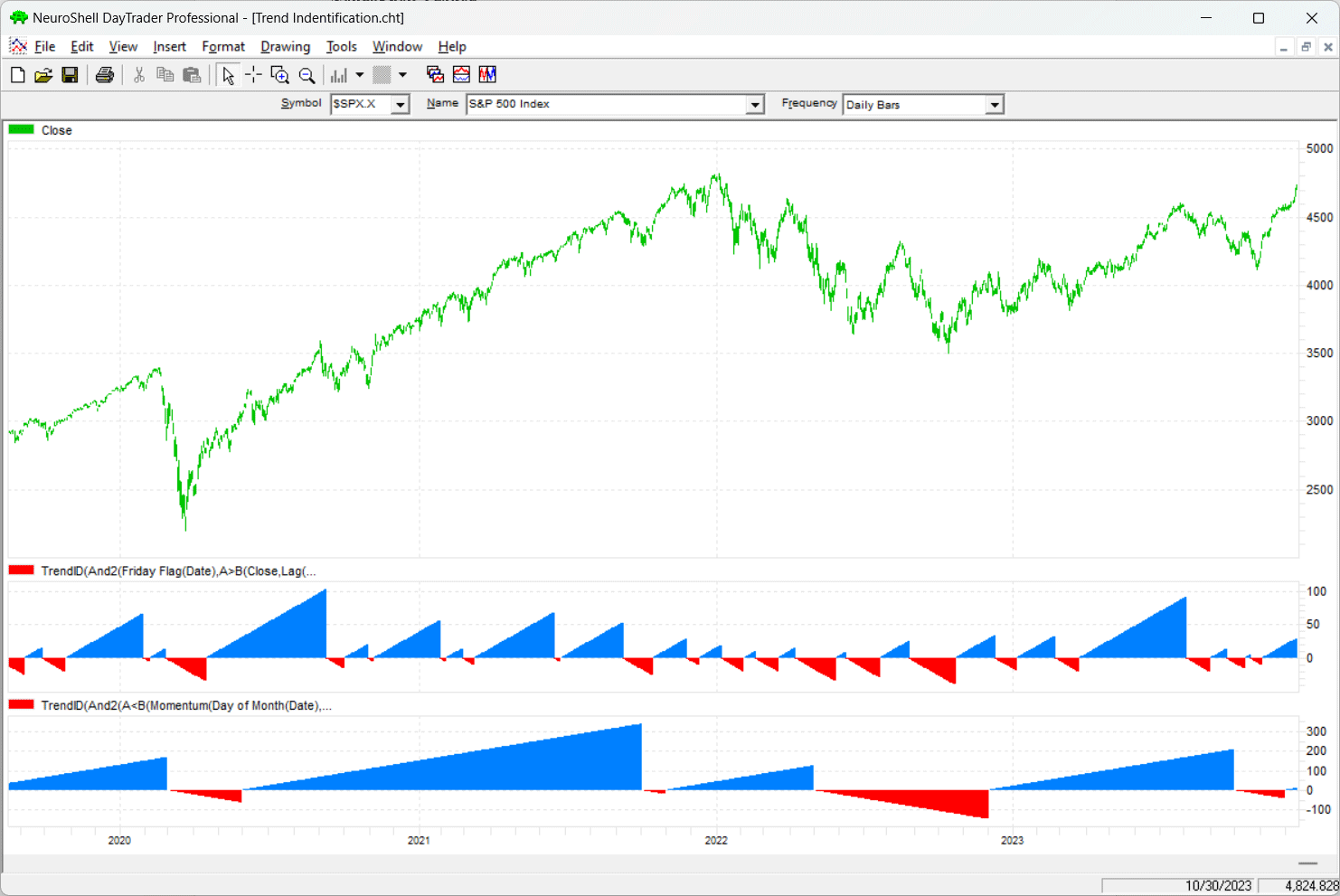Viewport: 1340px width, 896px height.
Task: Expand the Name dropdown arrow
Action: pyautogui.click(x=755, y=105)
